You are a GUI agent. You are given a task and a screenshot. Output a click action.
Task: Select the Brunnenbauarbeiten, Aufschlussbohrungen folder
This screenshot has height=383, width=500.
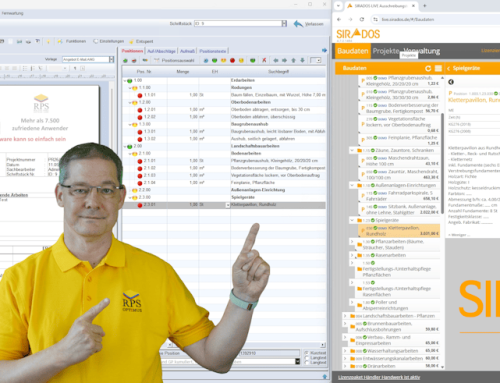(392, 326)
